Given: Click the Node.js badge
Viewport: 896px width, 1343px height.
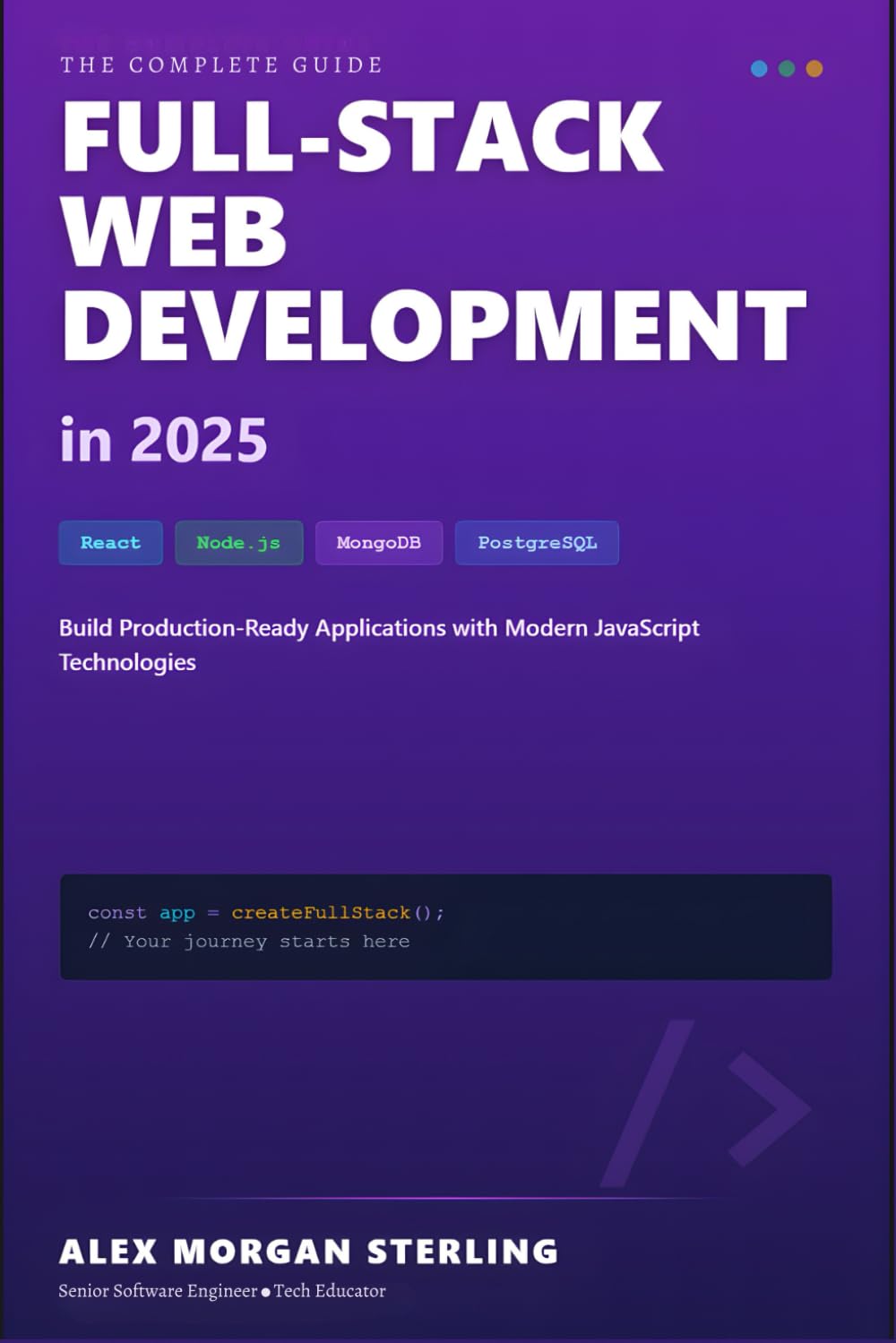Looking at the screenshot, I should (238, 542).
